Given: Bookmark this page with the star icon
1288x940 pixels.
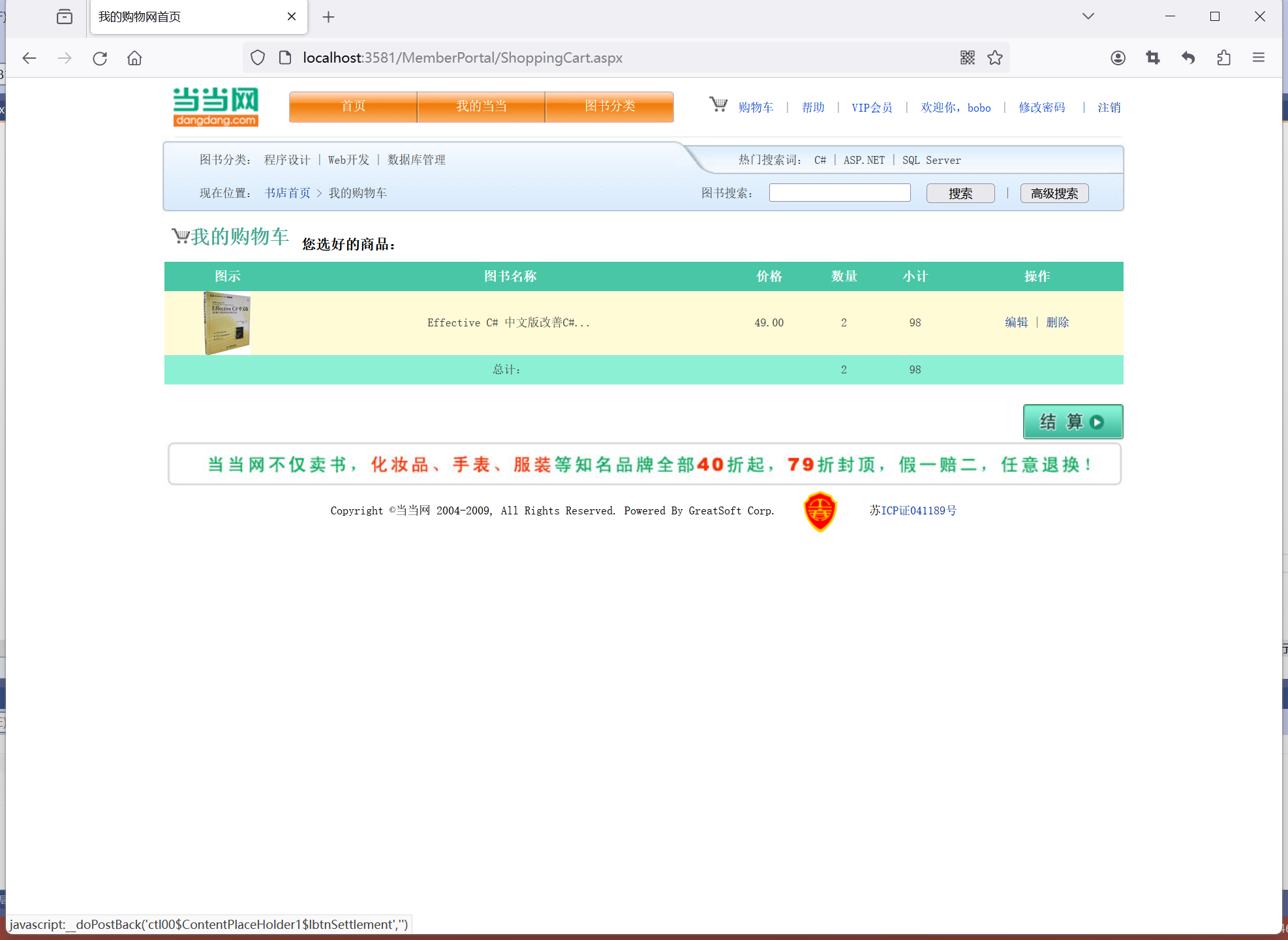Looking at the screenshot, I should click(995, 57).
